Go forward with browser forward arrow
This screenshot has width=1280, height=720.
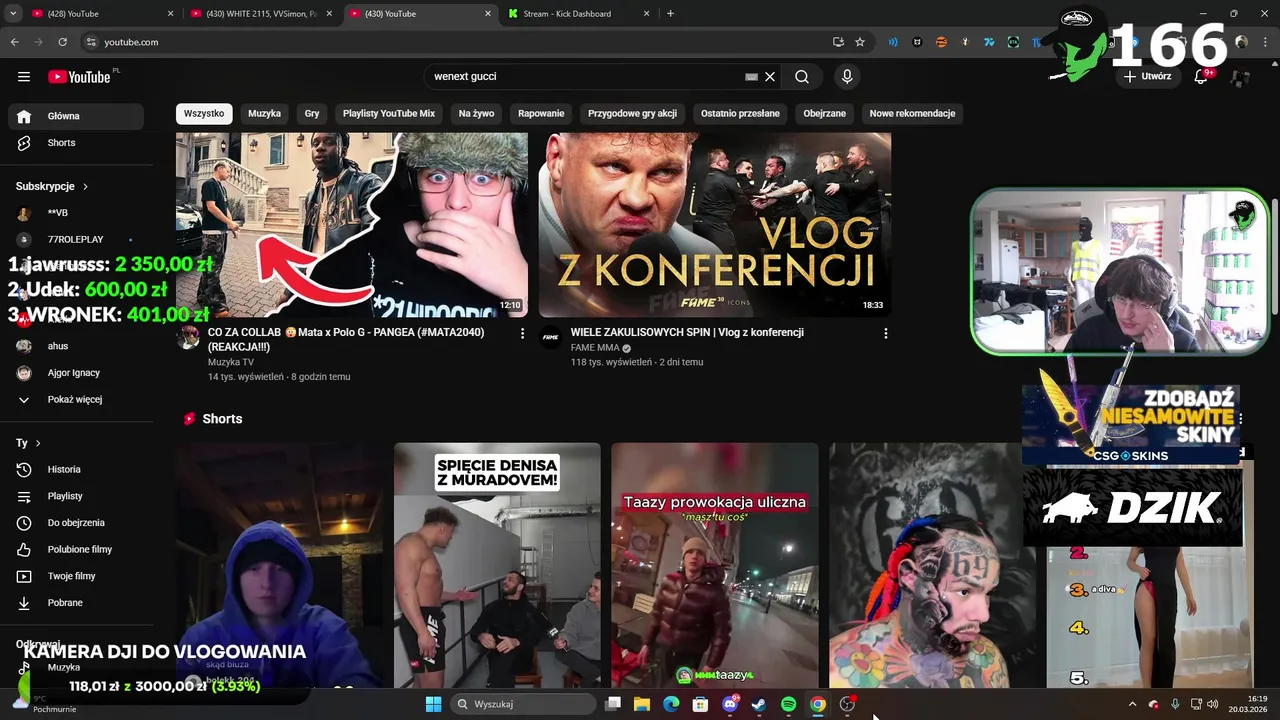[38, 42]
